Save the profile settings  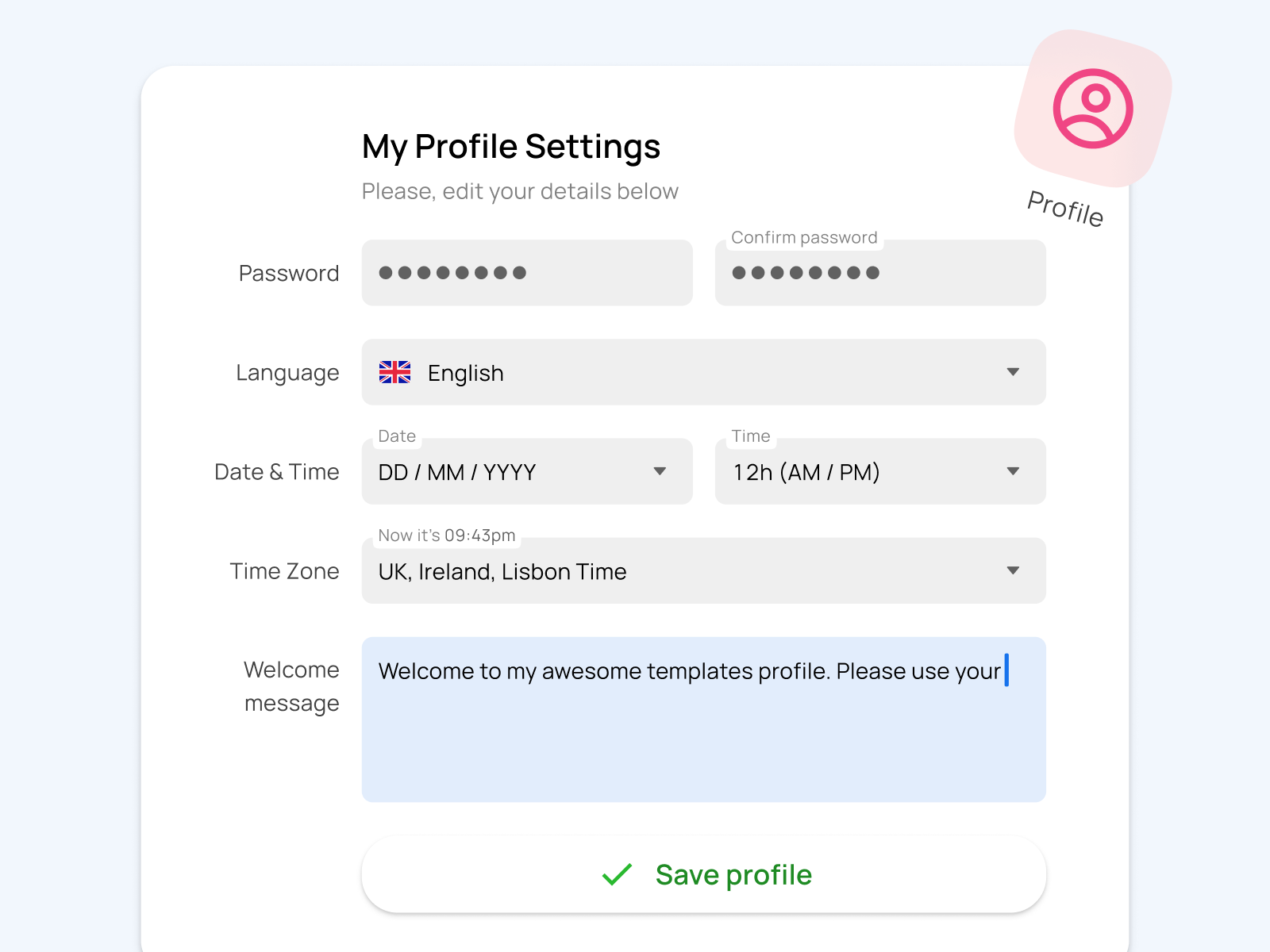pyautogui.click(x=704, y=874)
